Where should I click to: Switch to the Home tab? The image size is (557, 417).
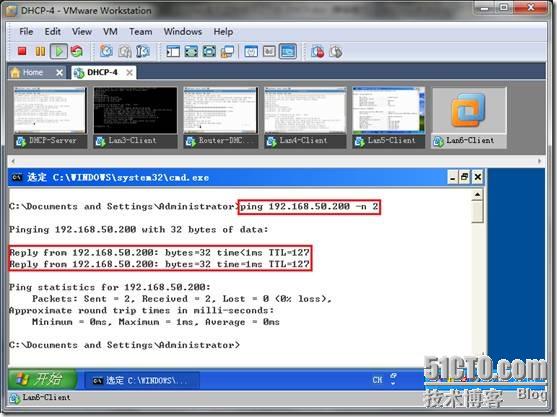tap(32, 72)
